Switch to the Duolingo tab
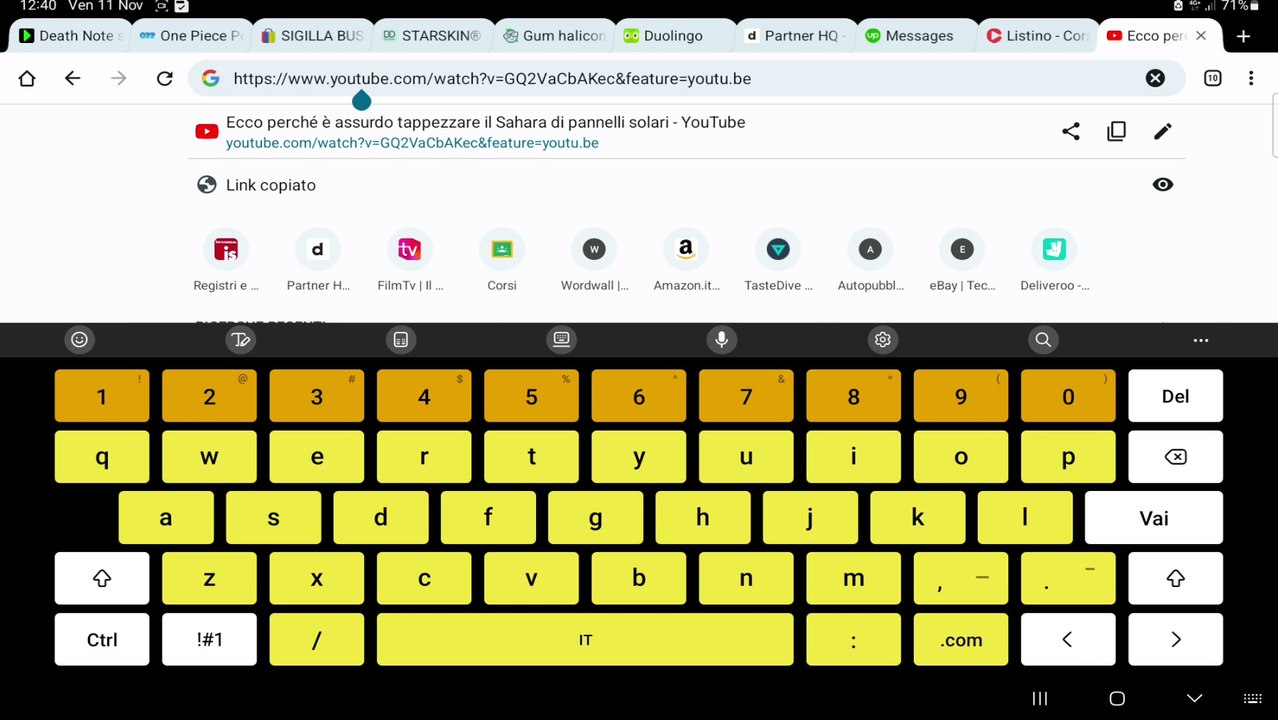 click(x=674, y=36)
